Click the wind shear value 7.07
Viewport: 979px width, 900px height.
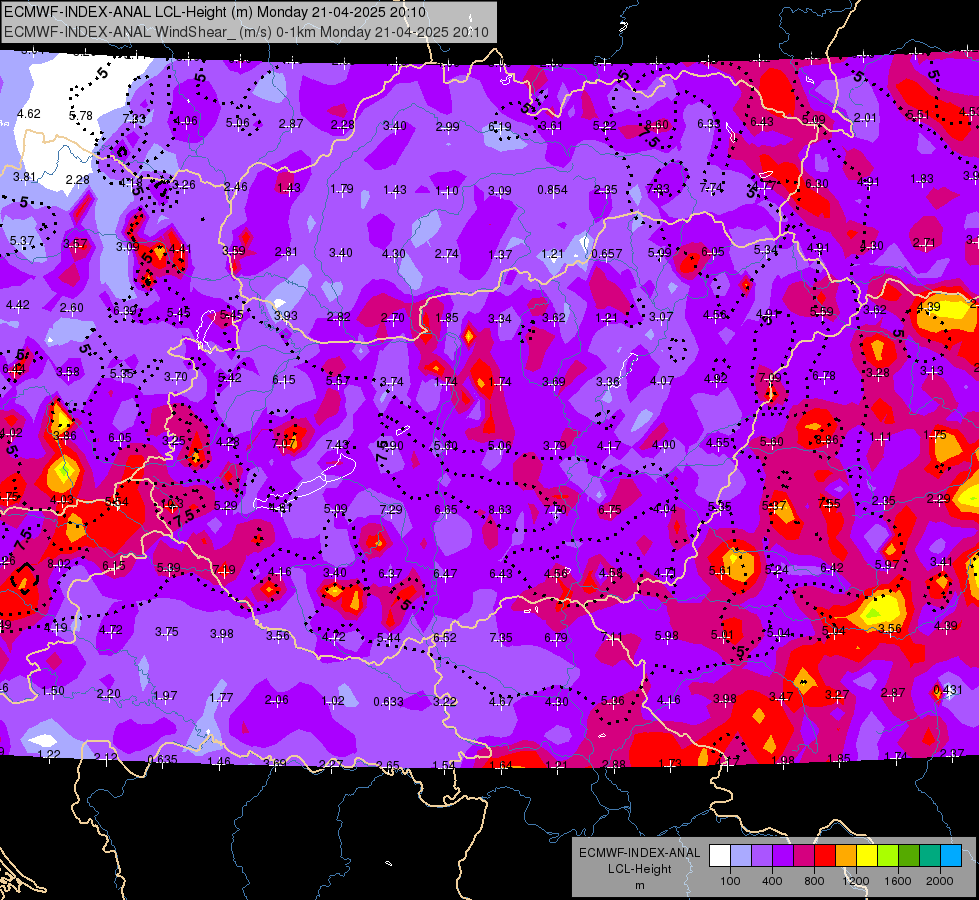pos(284,443)
